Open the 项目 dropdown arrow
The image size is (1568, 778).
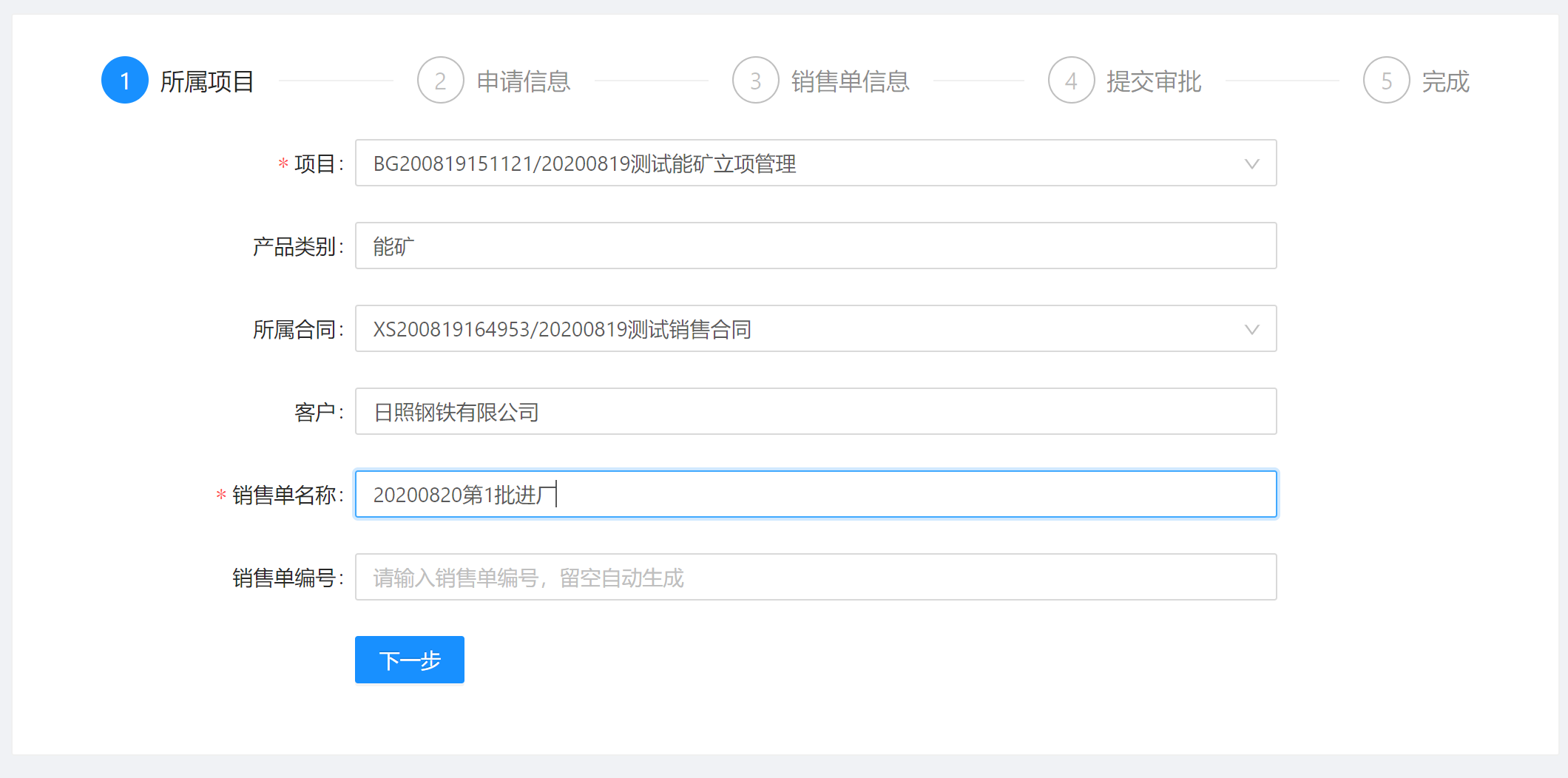coord(1251,163)
